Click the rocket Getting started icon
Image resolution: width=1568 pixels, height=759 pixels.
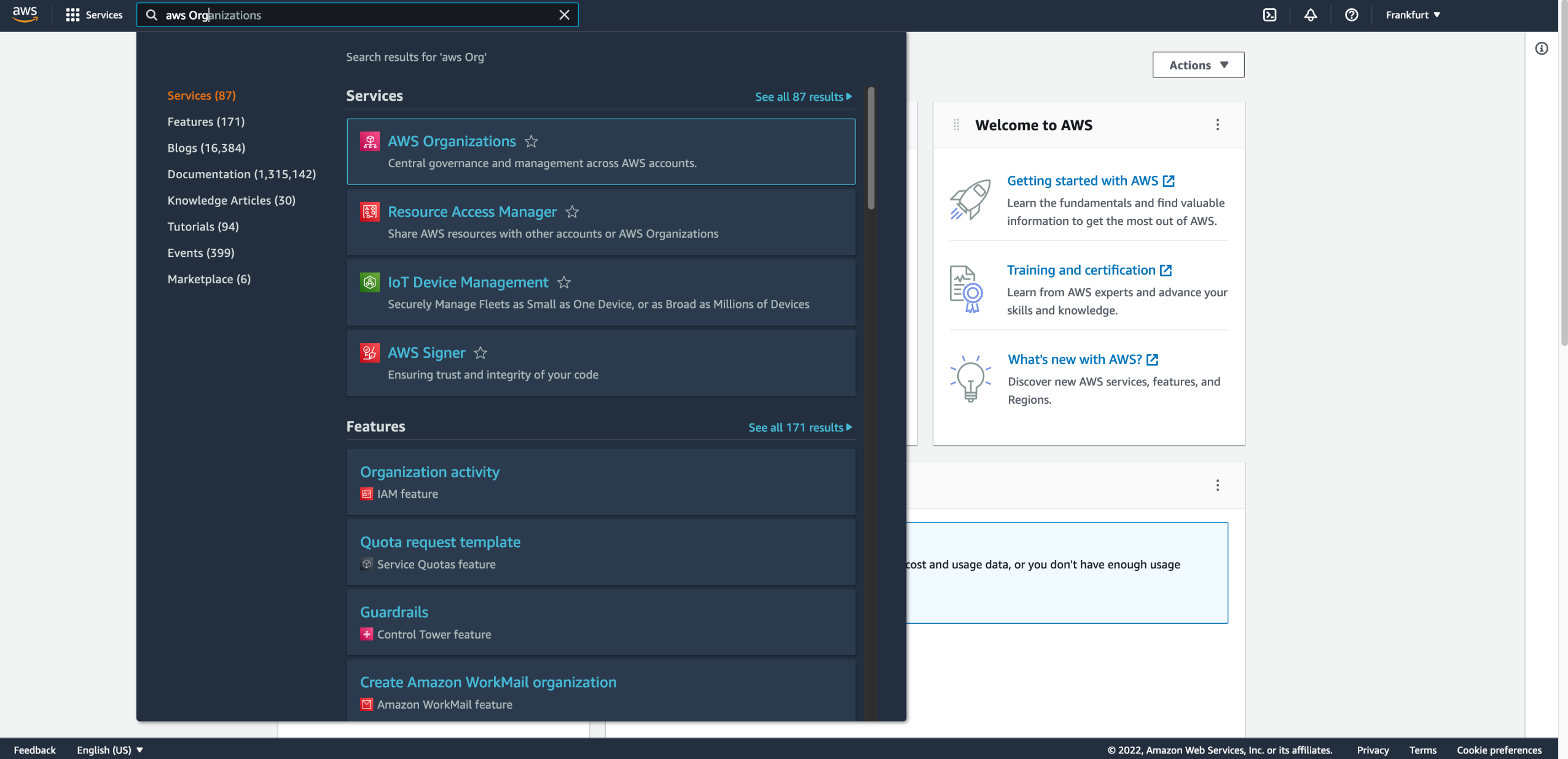point(970,200)
